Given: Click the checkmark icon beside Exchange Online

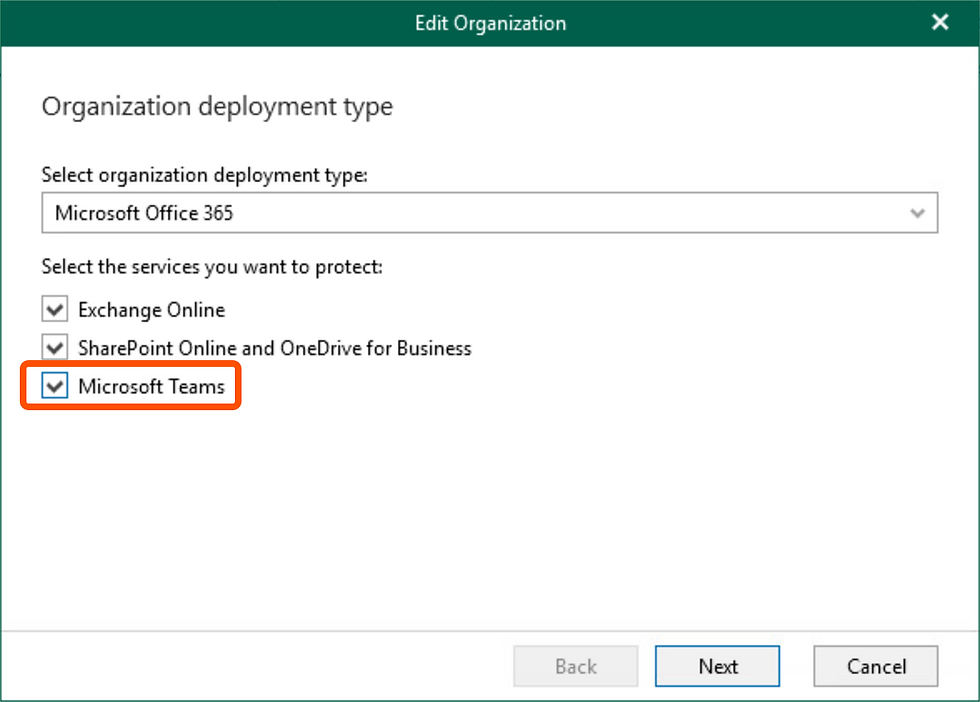Looking at the screenshot, I should tap(55, 309).
